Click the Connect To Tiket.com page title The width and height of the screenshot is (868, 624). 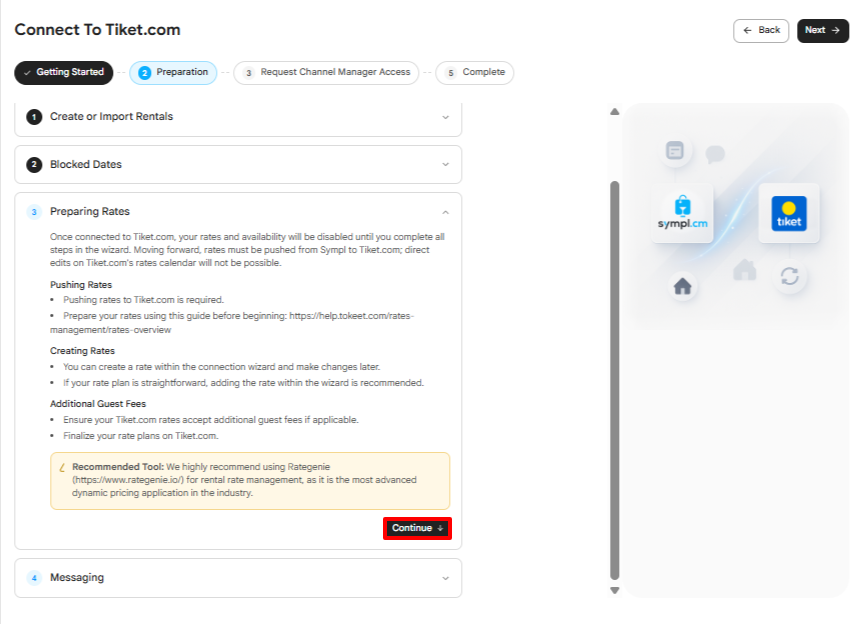tap(97, 30)
